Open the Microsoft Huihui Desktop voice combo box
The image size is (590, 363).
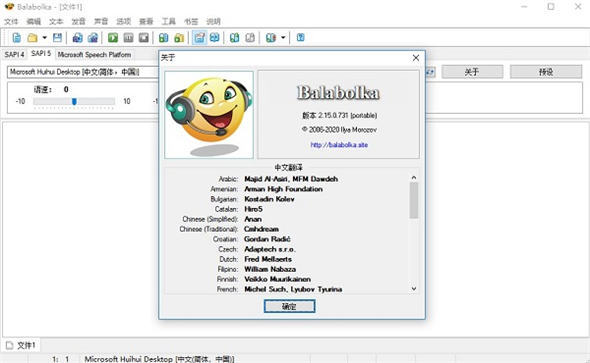click(x=83, y=72)
